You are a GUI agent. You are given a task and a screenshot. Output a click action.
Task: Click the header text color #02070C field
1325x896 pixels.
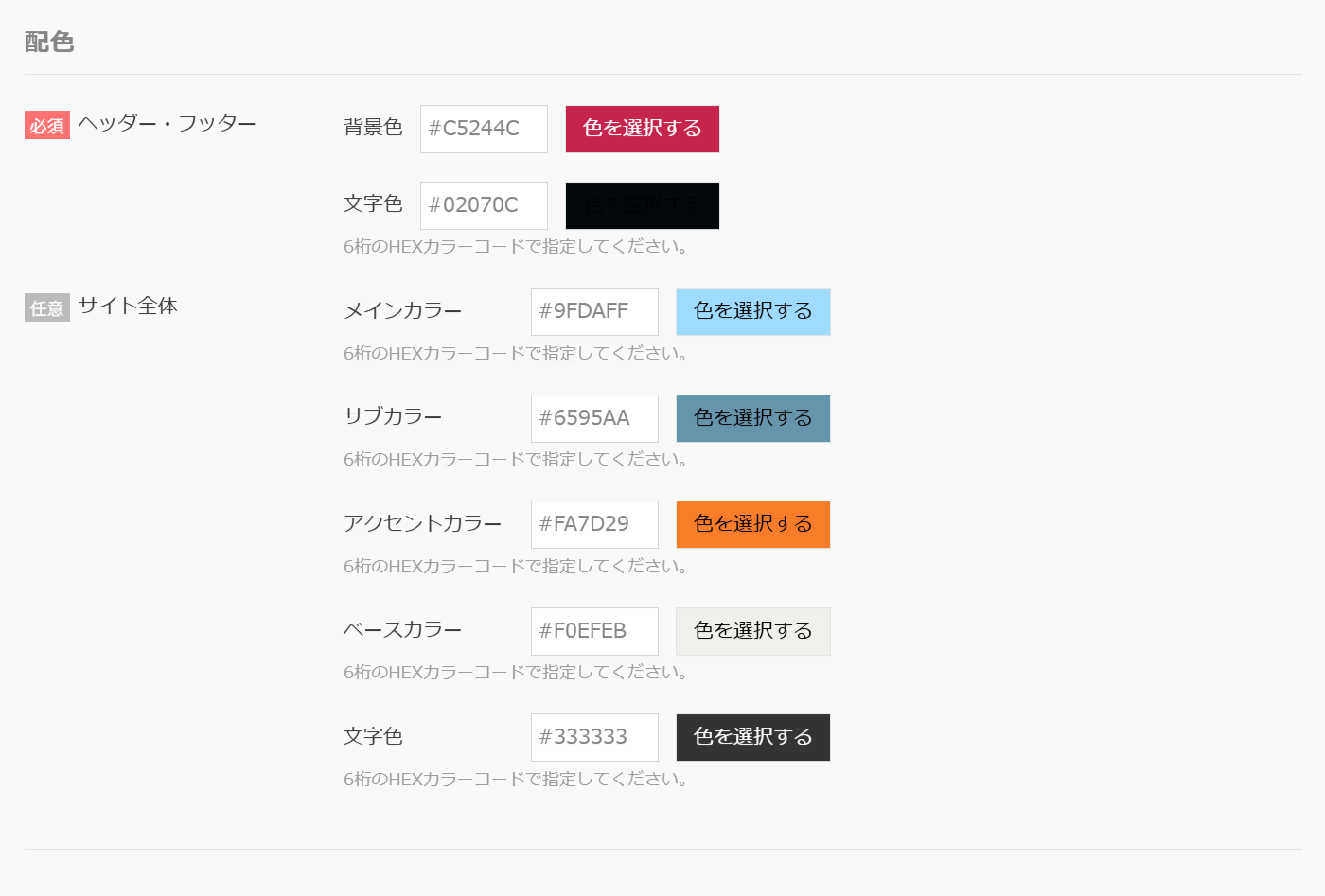(484, 205)
